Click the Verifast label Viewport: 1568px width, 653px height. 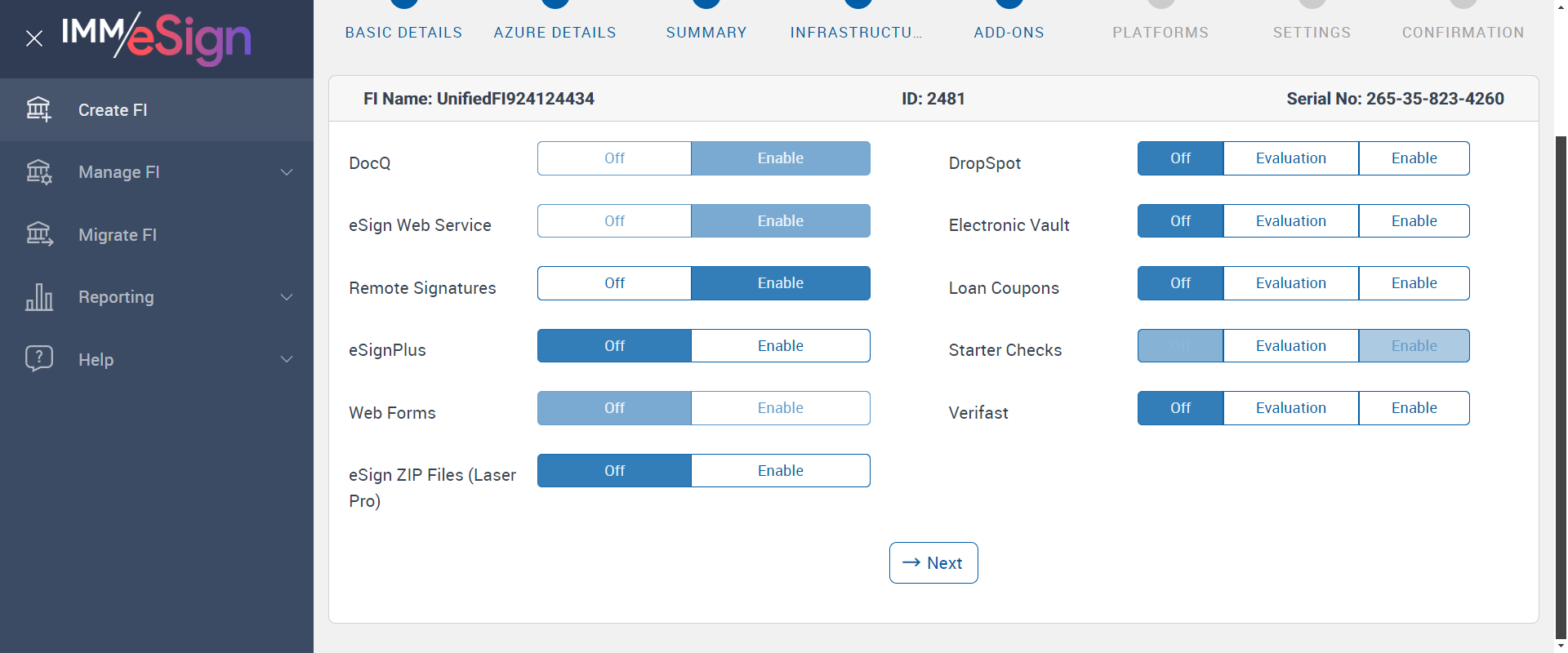(x=978, y=413)
